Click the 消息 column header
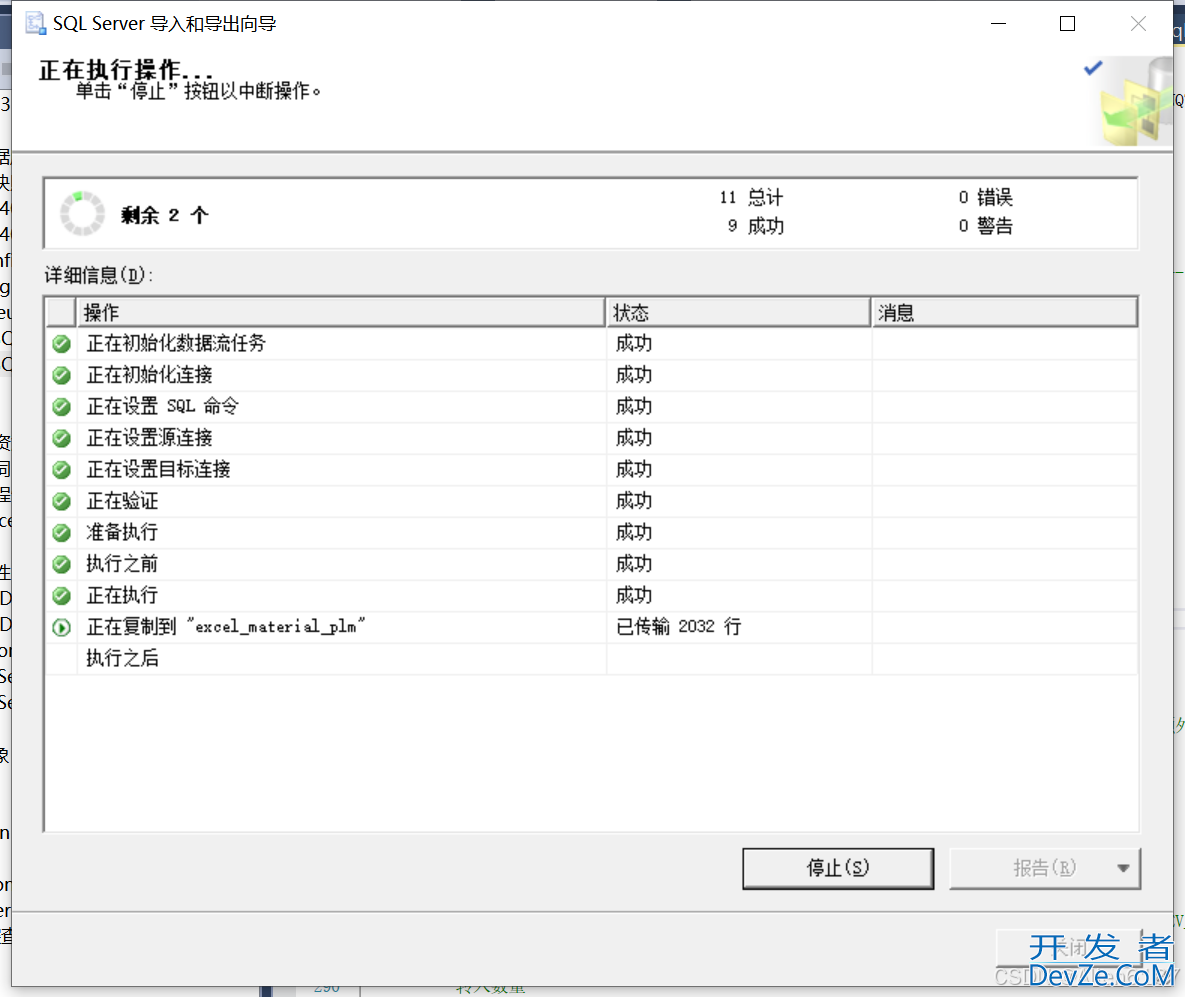This screenshot has height=997, width=1185. click(x=1004, y=312)
